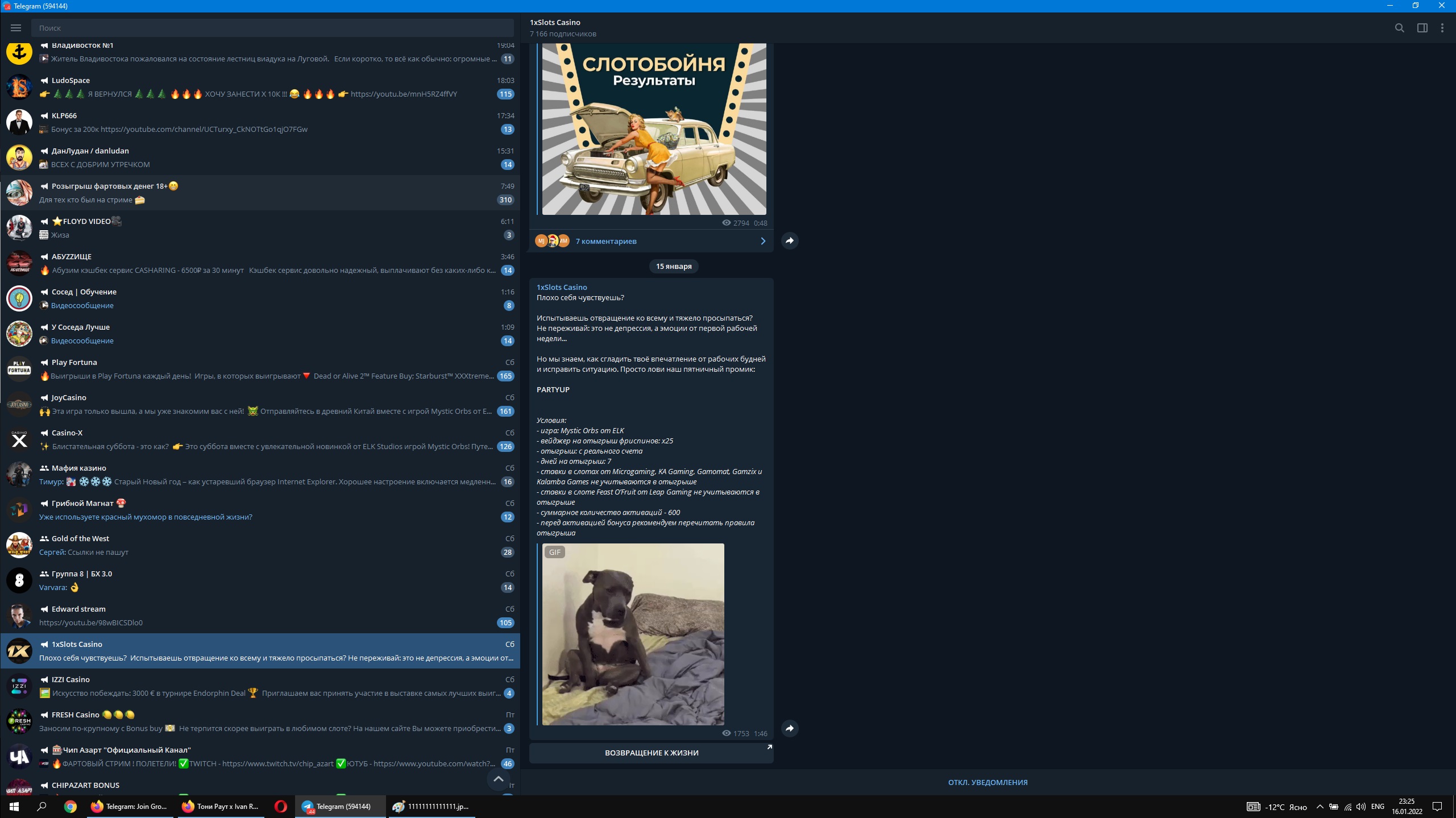Open Casino-X channel avatar
Viewport: 1456px width, 818px height.
click(19, 439)
